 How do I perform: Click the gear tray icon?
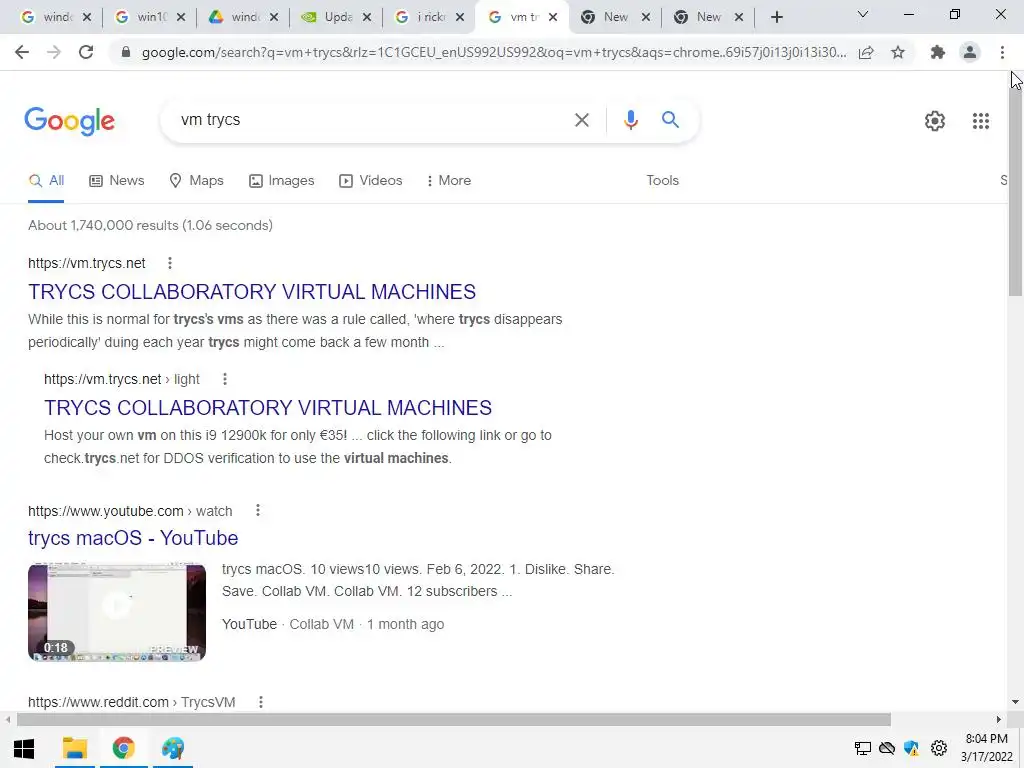939,748
